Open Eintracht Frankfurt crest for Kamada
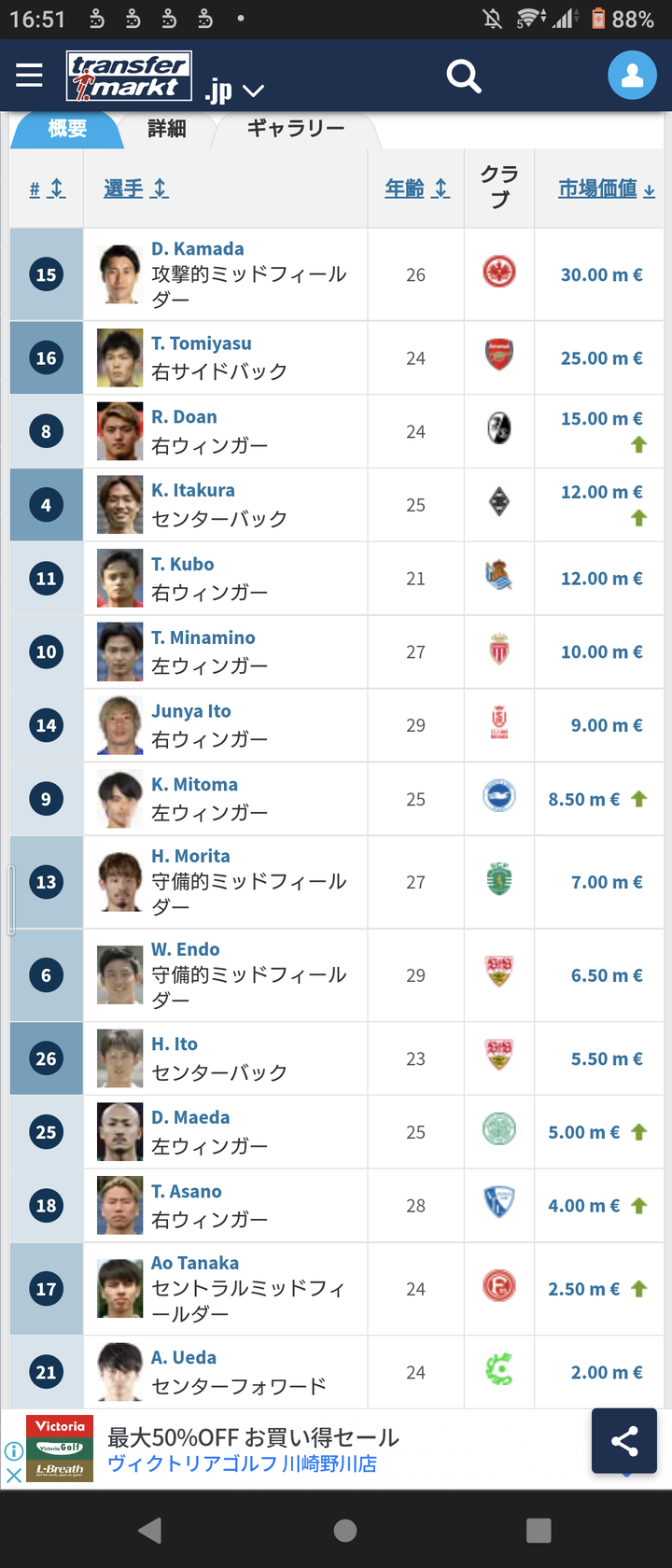 coord(499,273)
